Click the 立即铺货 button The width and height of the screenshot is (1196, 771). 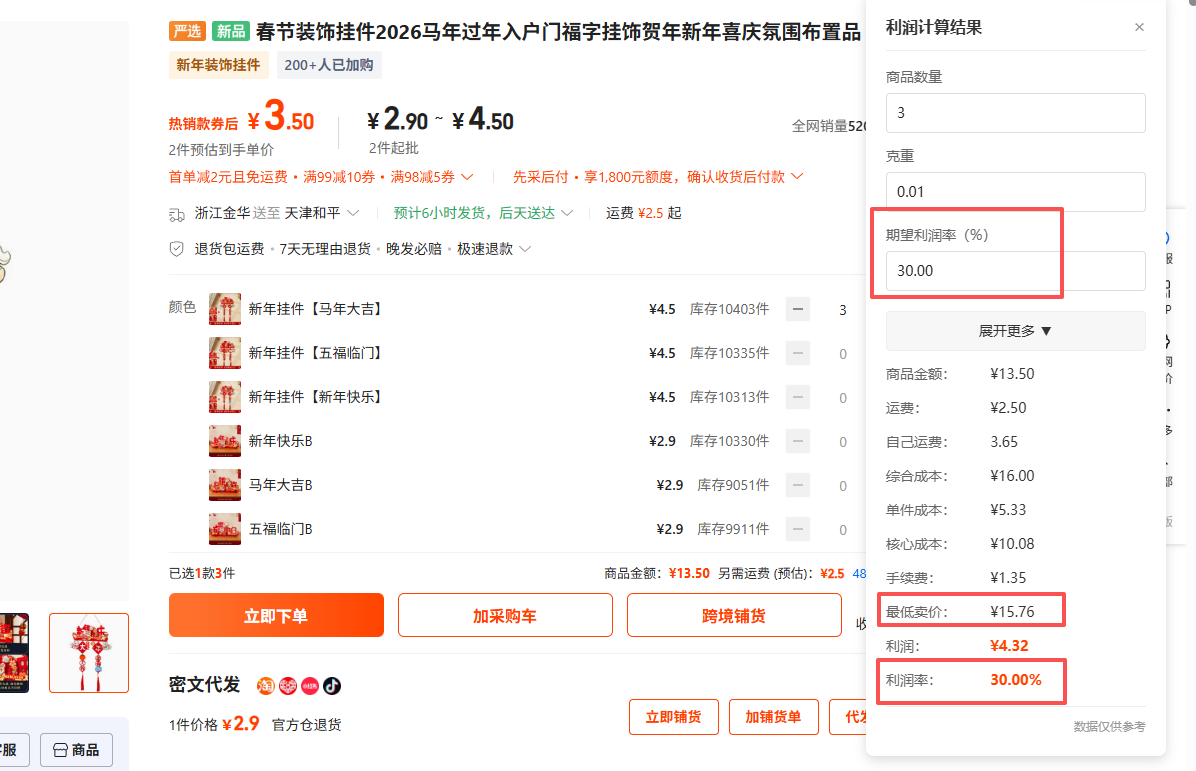pos(673,717)
